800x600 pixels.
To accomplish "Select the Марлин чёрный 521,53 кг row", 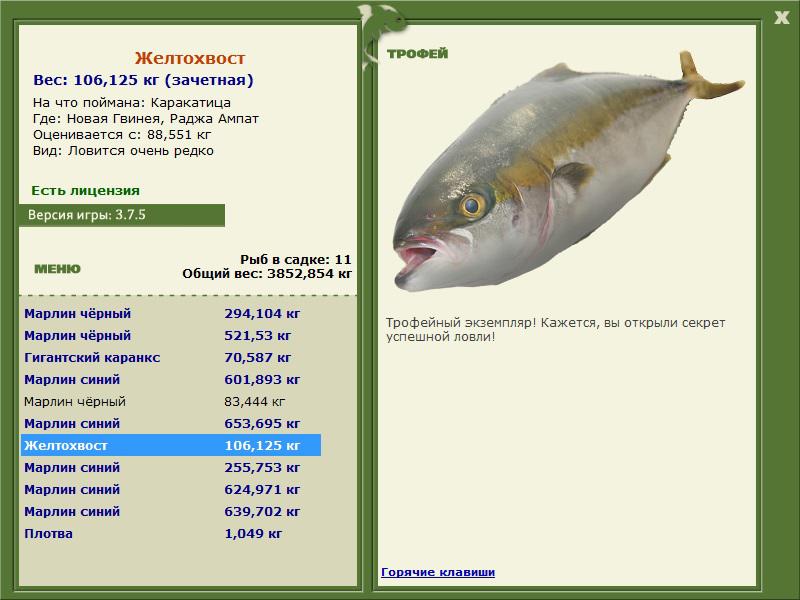I will 171,335.
